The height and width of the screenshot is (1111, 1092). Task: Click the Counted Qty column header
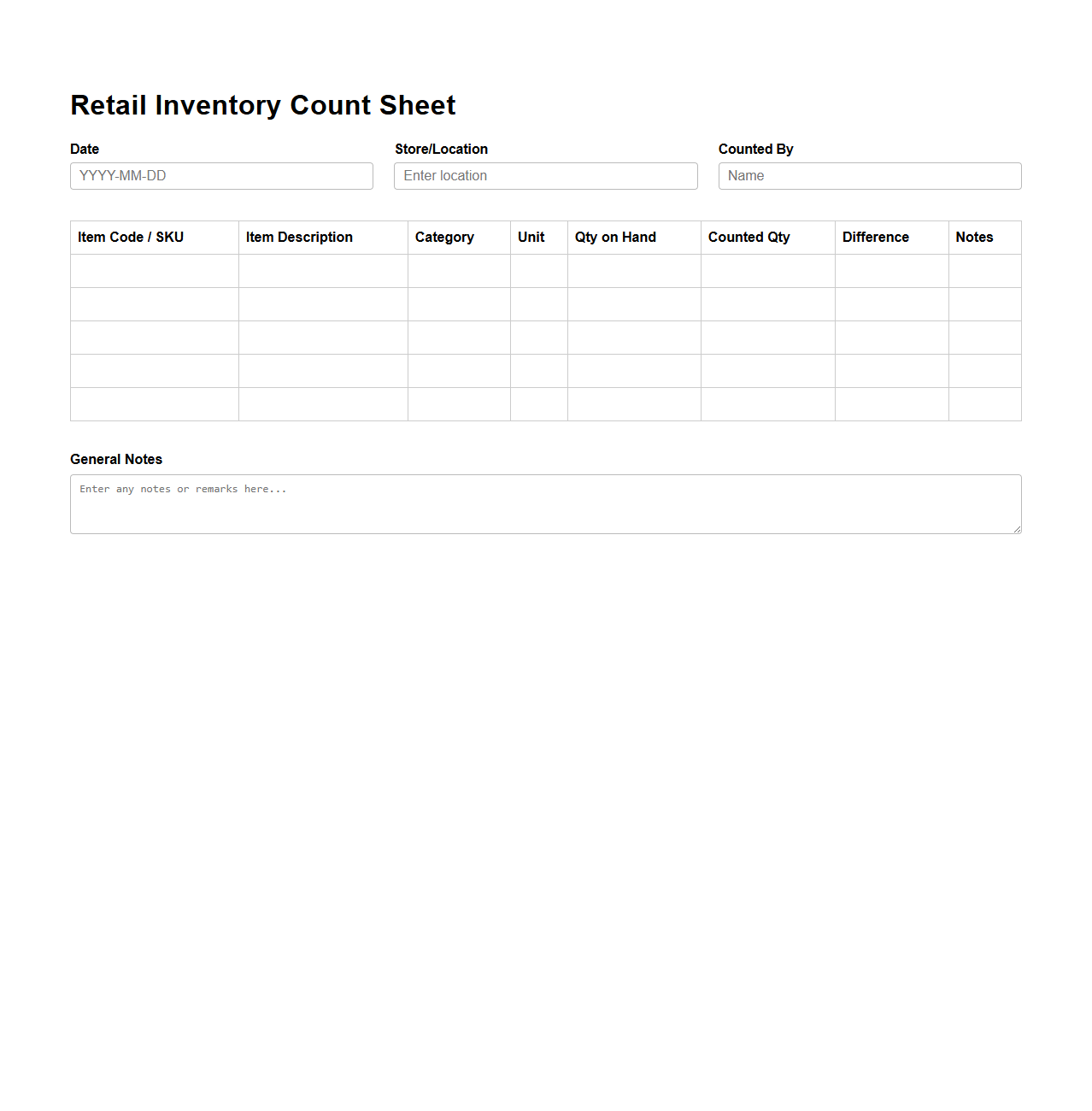pyautogui.click(x=749, y=237)
